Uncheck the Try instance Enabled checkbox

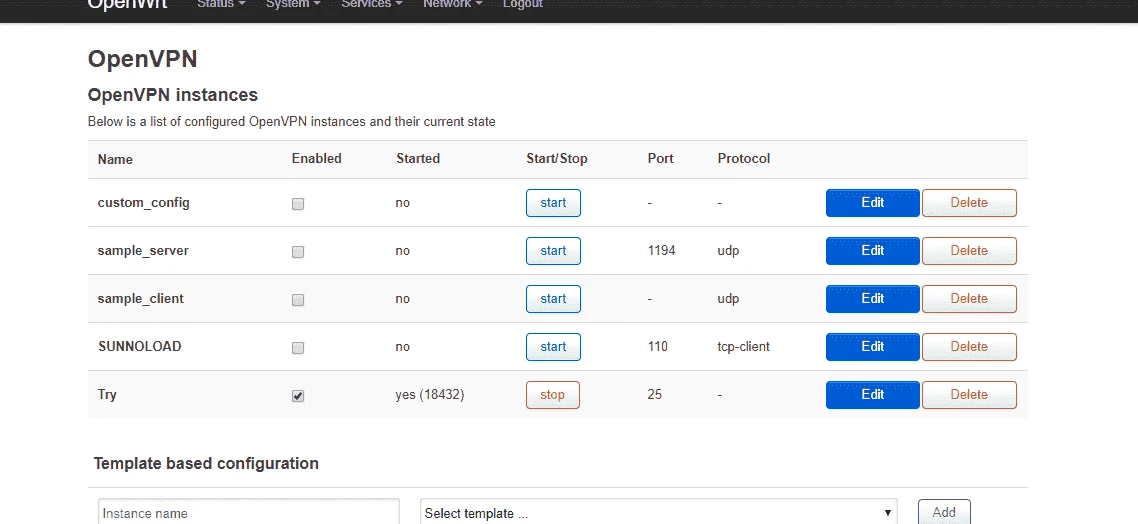coord(298,396)
